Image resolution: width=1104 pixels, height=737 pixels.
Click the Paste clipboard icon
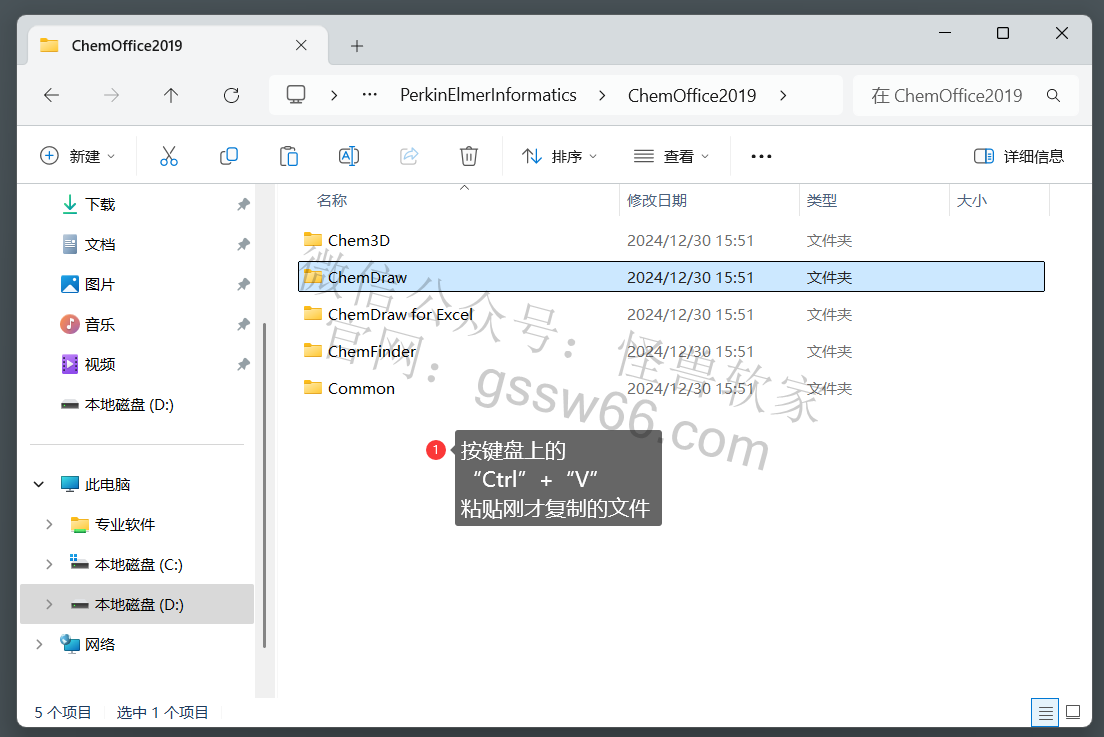coord(289,156)
